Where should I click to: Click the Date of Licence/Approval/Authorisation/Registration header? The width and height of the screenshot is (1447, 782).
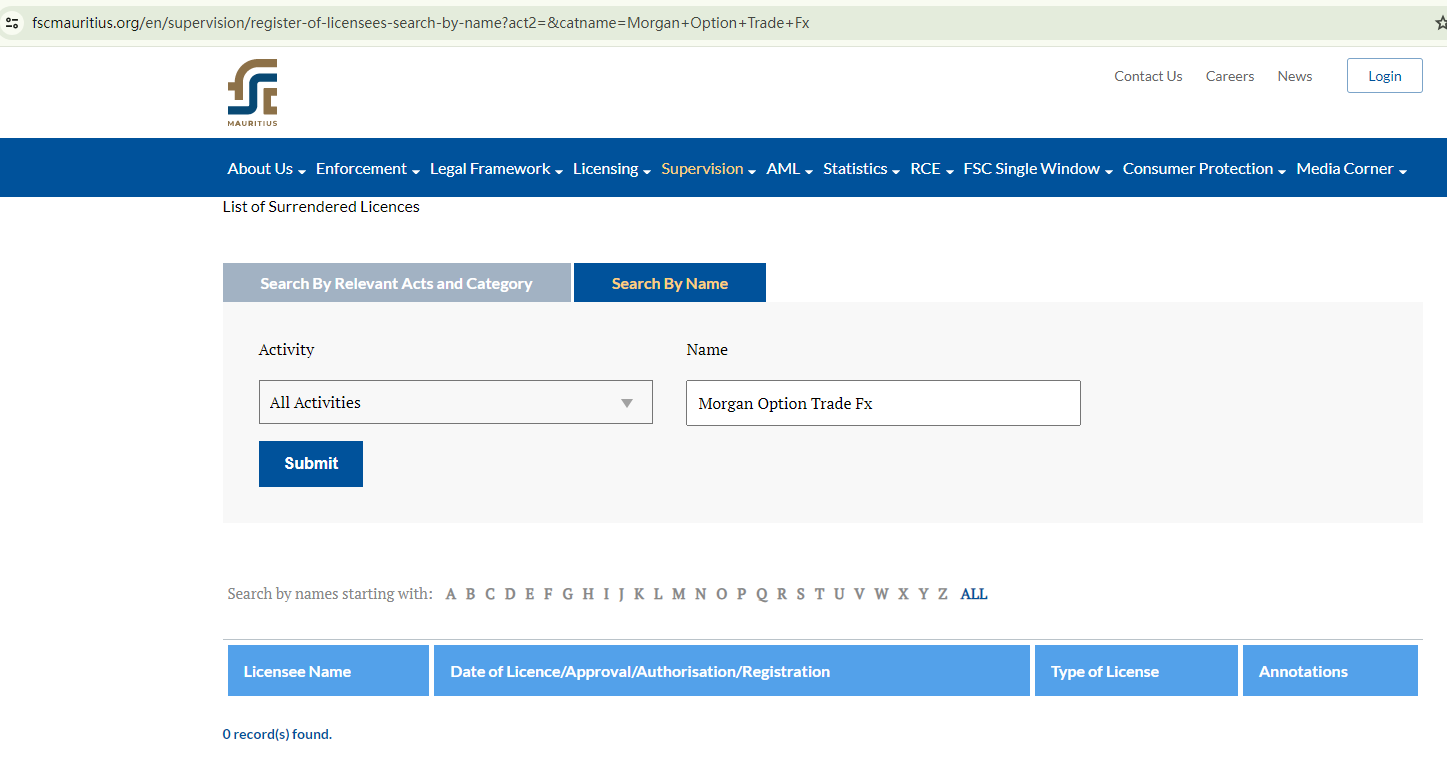[732, 671]
